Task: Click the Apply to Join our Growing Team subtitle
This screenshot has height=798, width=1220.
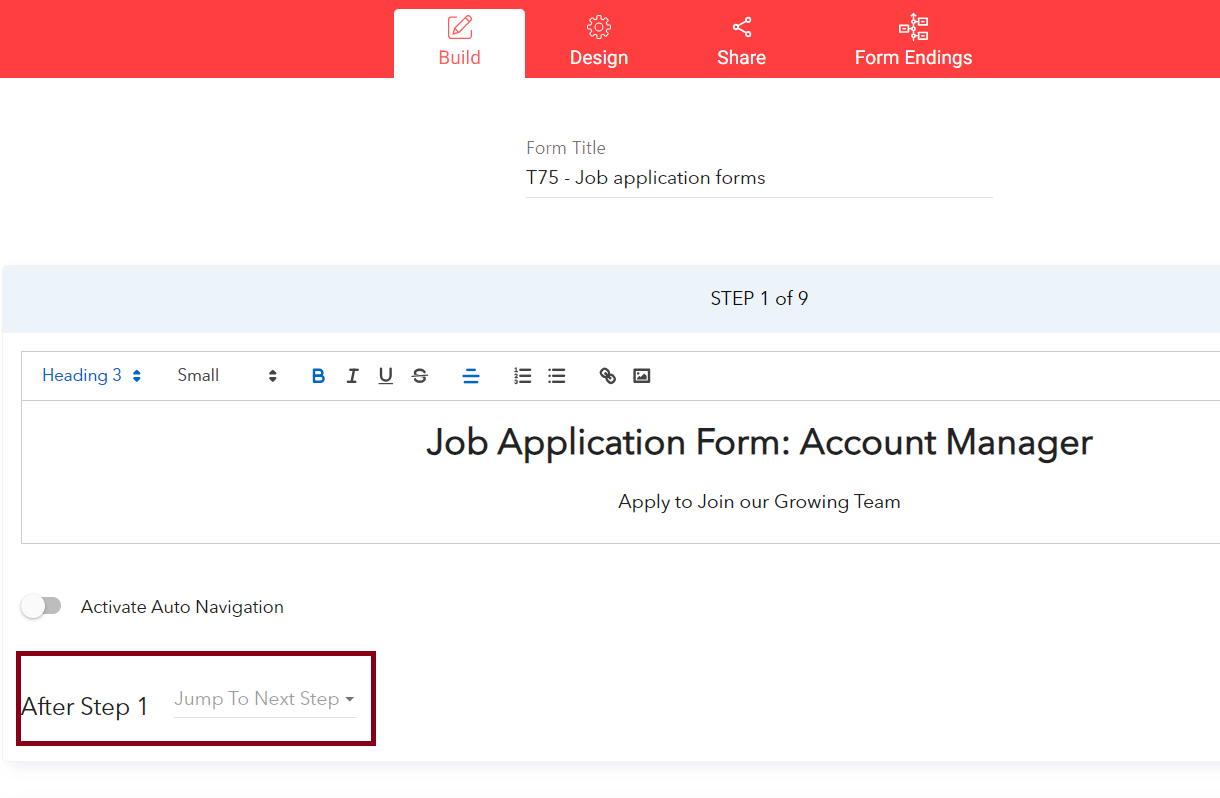Action: tap(759, 501)
